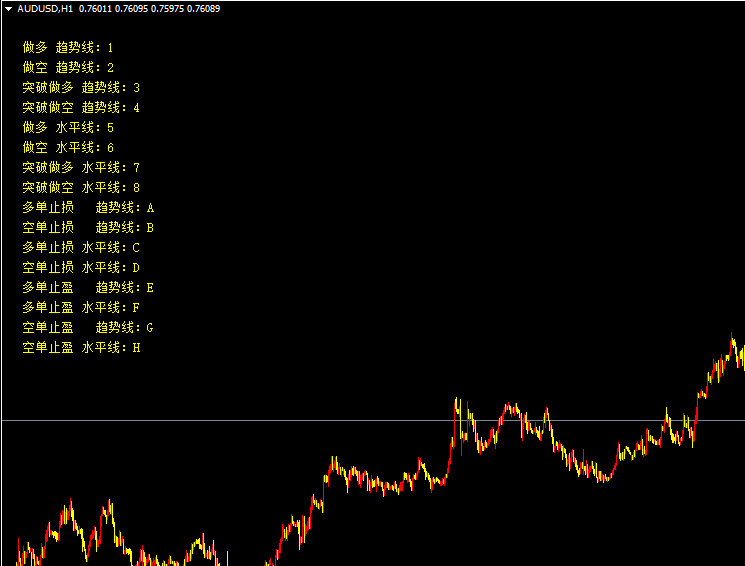This screenshot has height=566, width=745.
Task: Choose the '多单止盈 水平线: F' label
Action: pyautogui.click(x=81, y=307)
